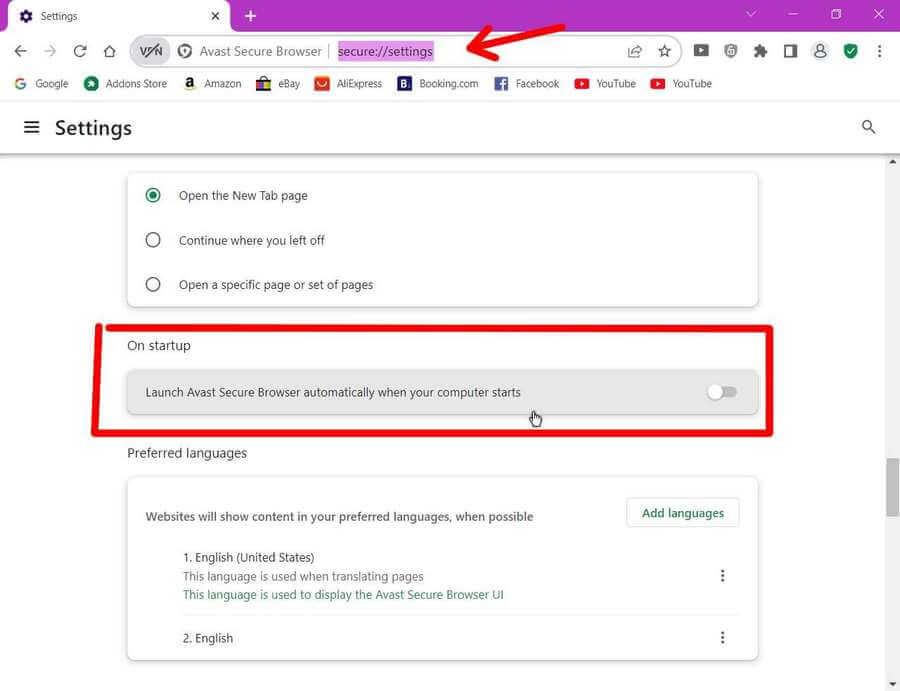The width and height of the screenshot is (900, 691).
Task: Reload the page with the refresh icon
Action: tap(80, 51)
